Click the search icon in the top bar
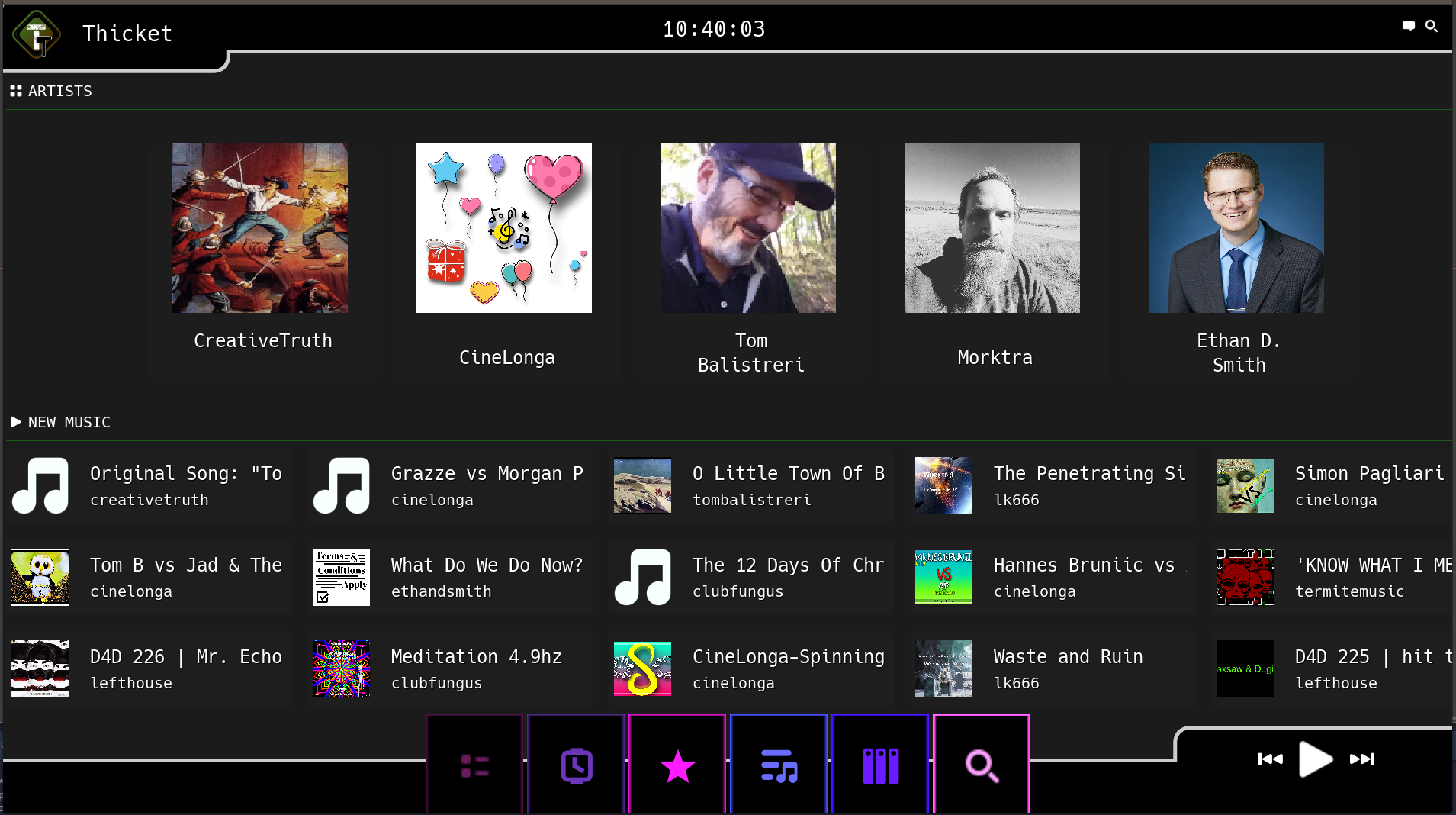 (1432, 25)
